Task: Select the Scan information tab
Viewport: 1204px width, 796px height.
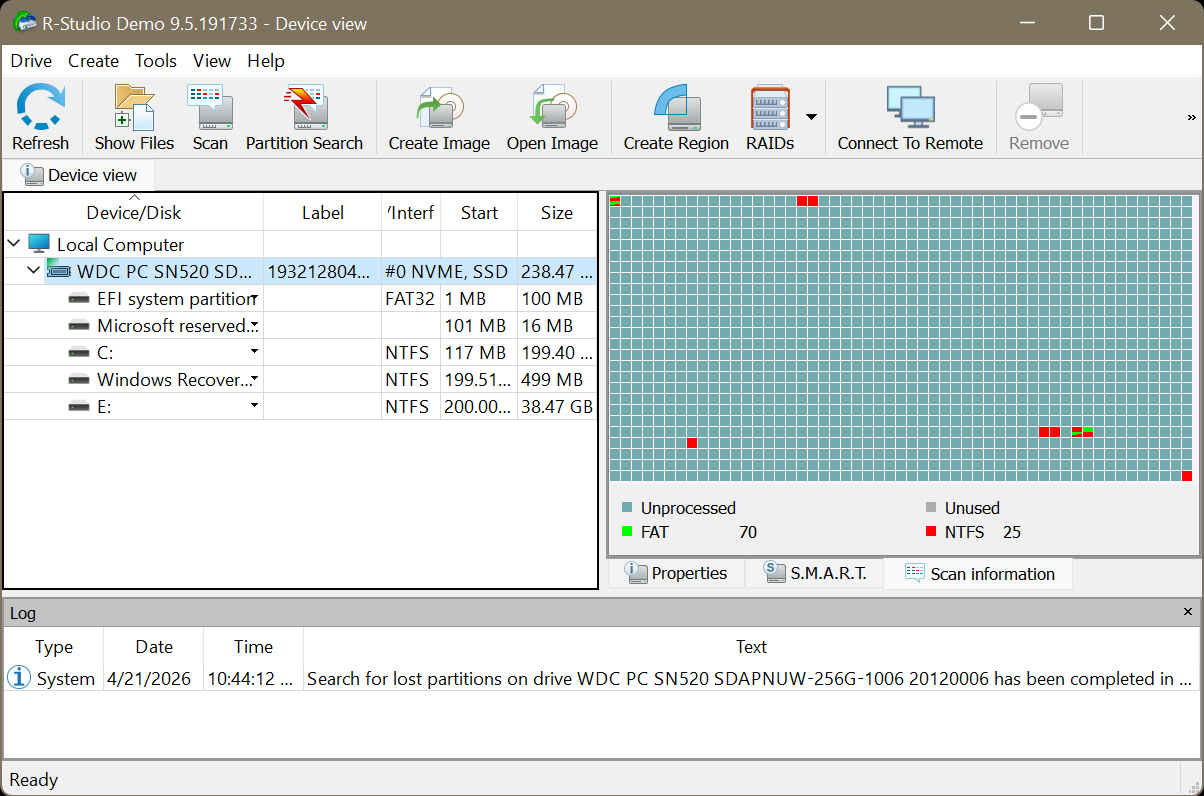Action: [x=979, y=573]
